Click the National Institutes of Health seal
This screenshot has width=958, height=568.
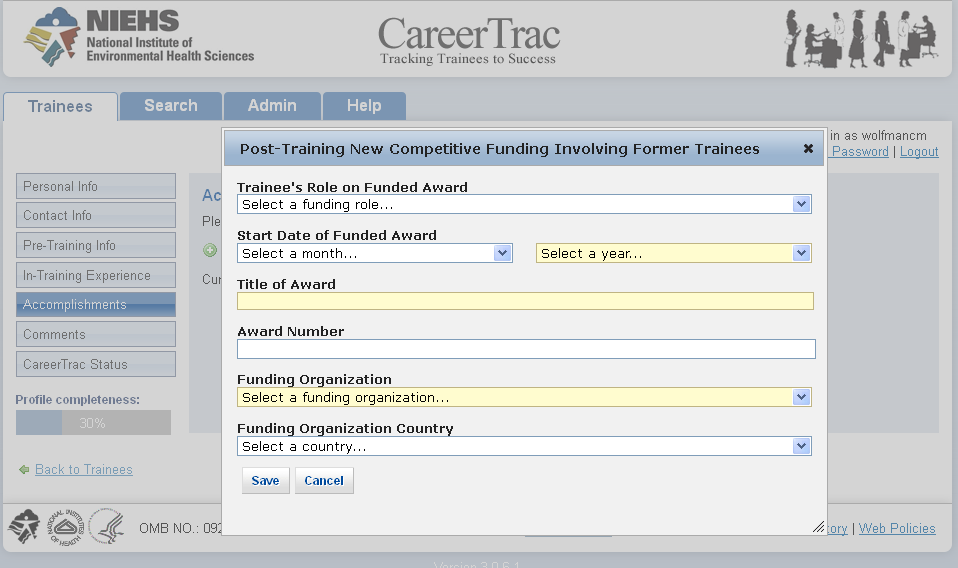point(65,526)
